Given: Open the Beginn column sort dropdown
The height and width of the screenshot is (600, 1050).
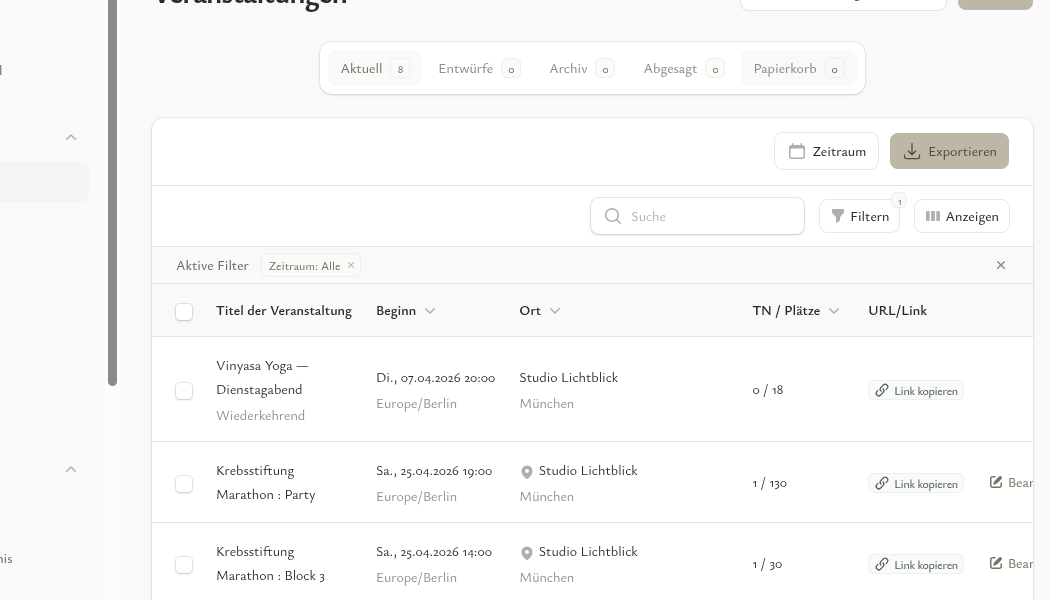Looking at the screenshot, I should click(x=430, y=310).
